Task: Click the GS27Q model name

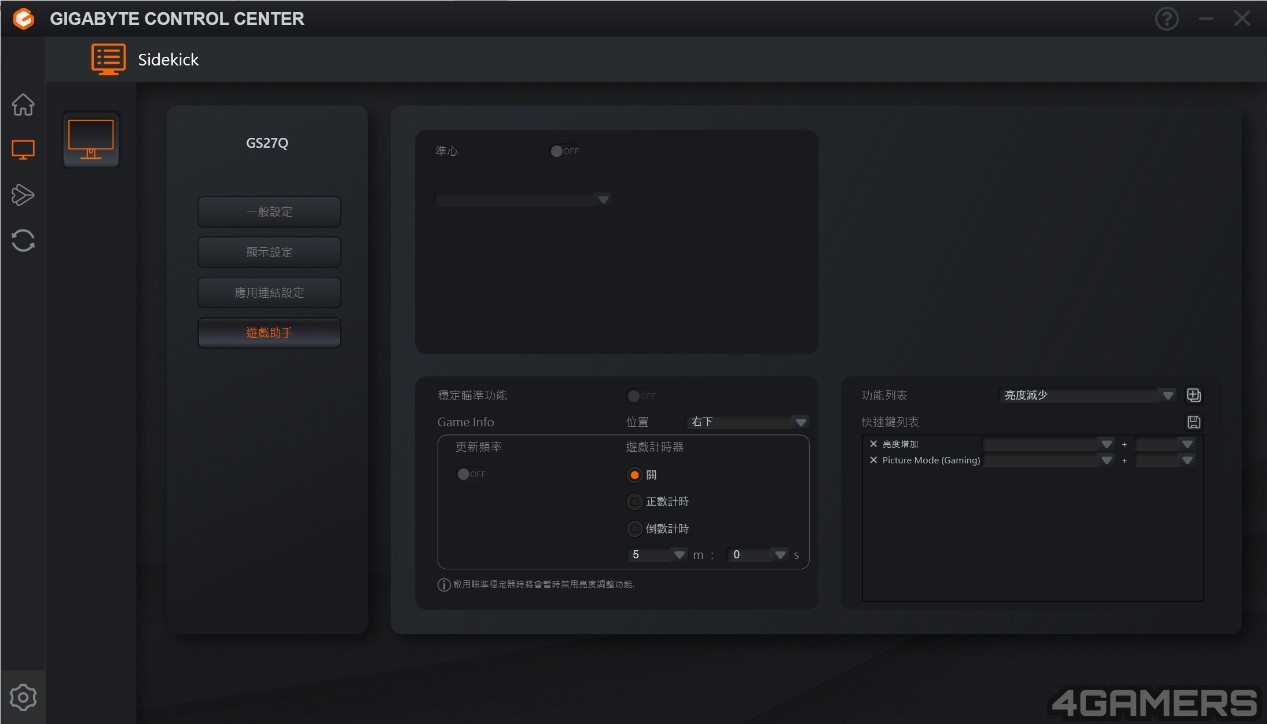Action: (267, 143)
